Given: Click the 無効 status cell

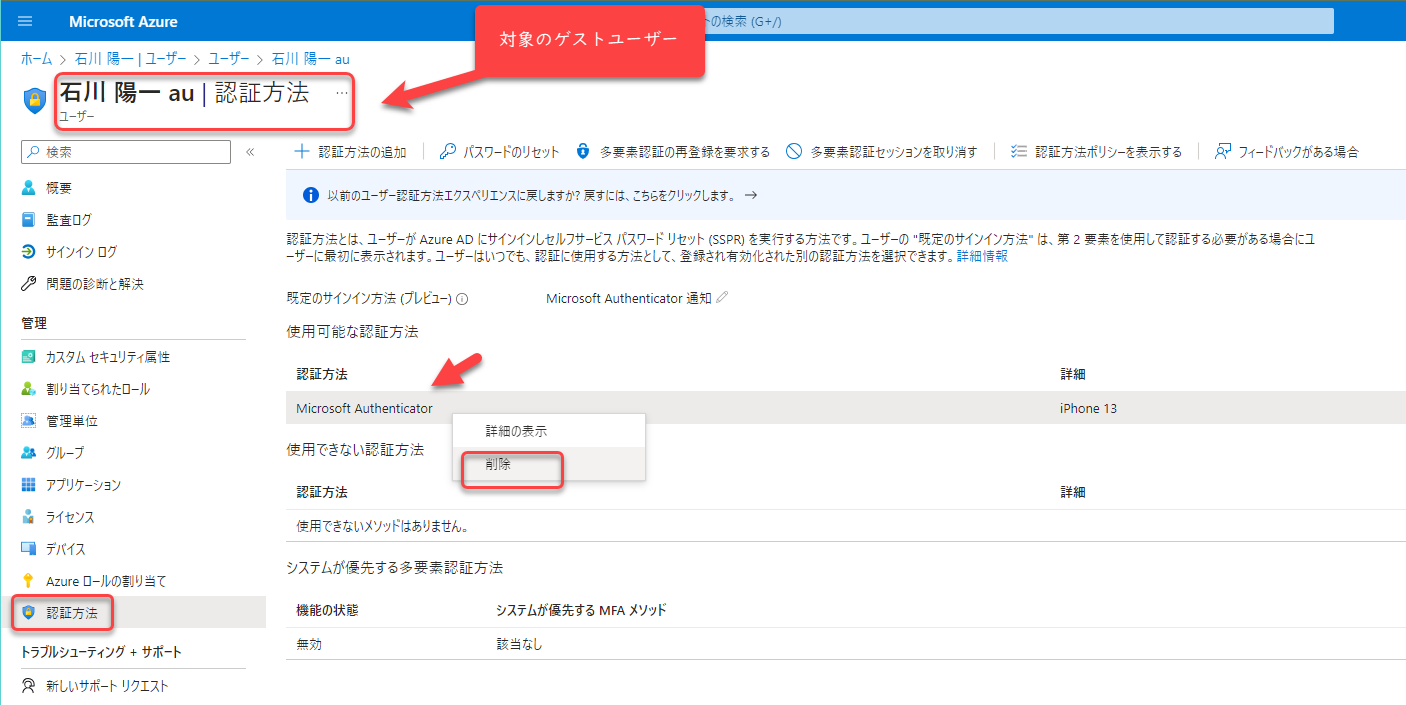Looking at the screenshot, I should (309, 644).
